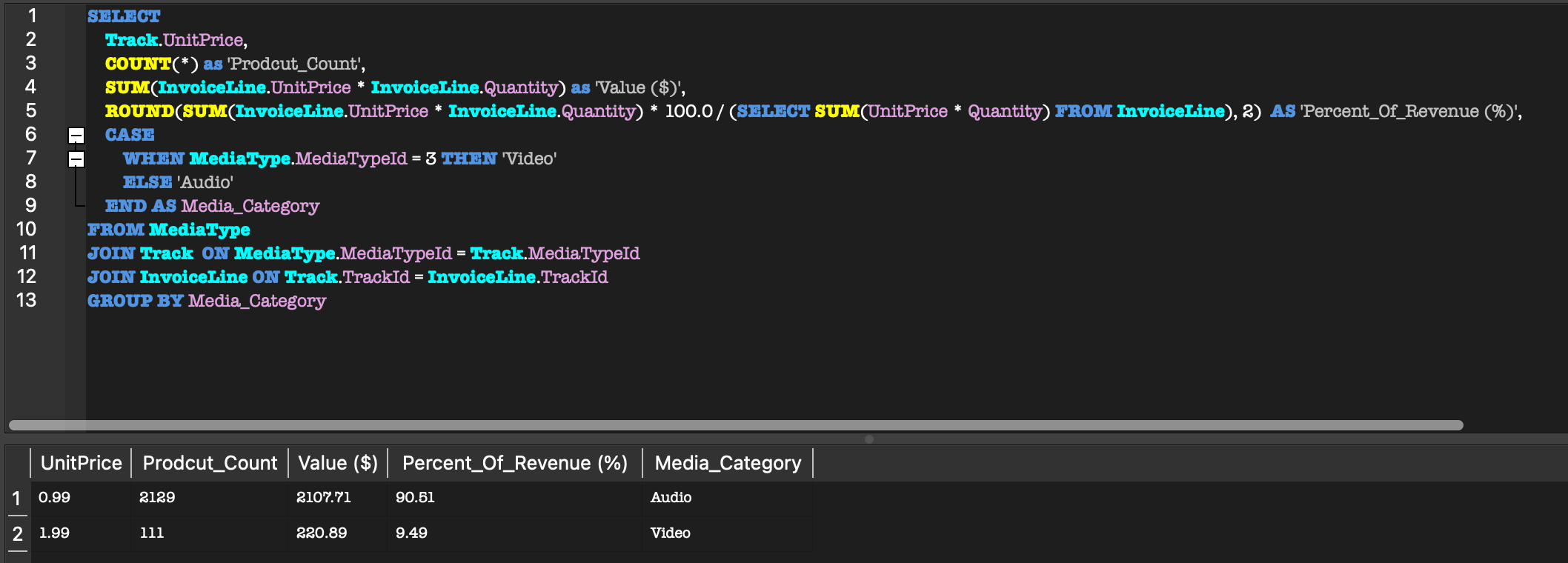1568x563 pixels.
Task: Click the pane splitter handle dot
Action: pyautogui.click(x=869, y=439)
